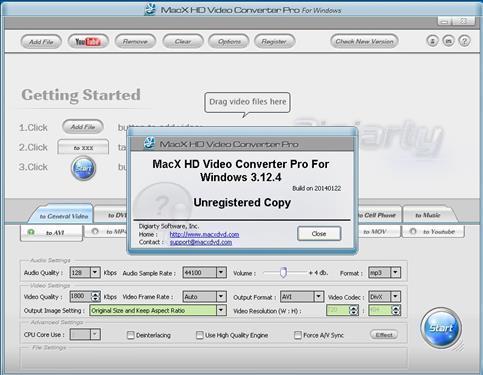Viewport: 483px width, 375px height.
Task: Open the CPU Core Use dropdown
Action: point(95,334)
